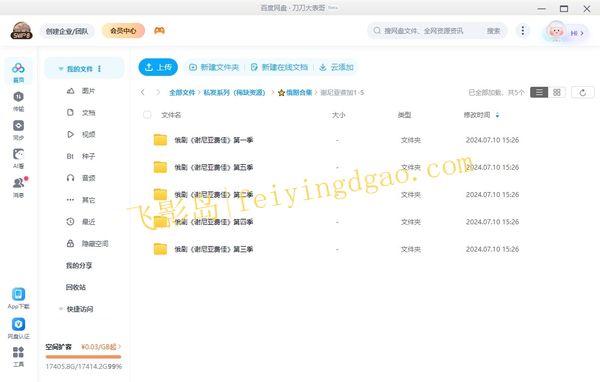Click the 文档 documents icon in categories
The image size is (600, 382).
(70, 113)
